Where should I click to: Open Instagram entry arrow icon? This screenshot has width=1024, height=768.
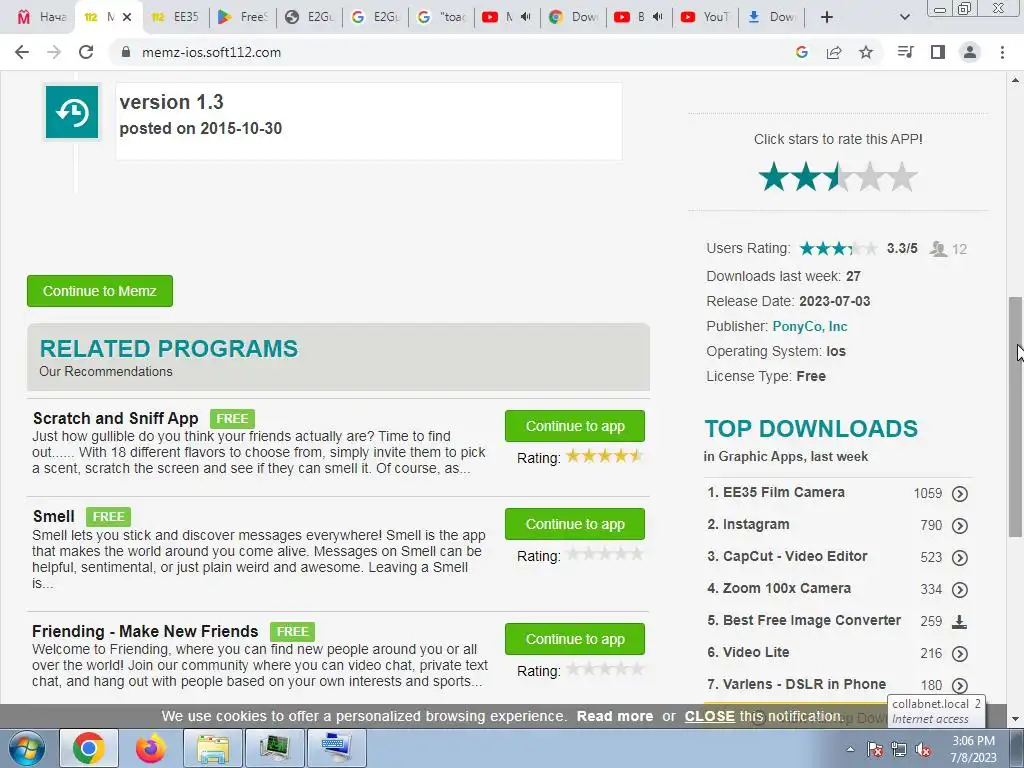coord(959,526)
